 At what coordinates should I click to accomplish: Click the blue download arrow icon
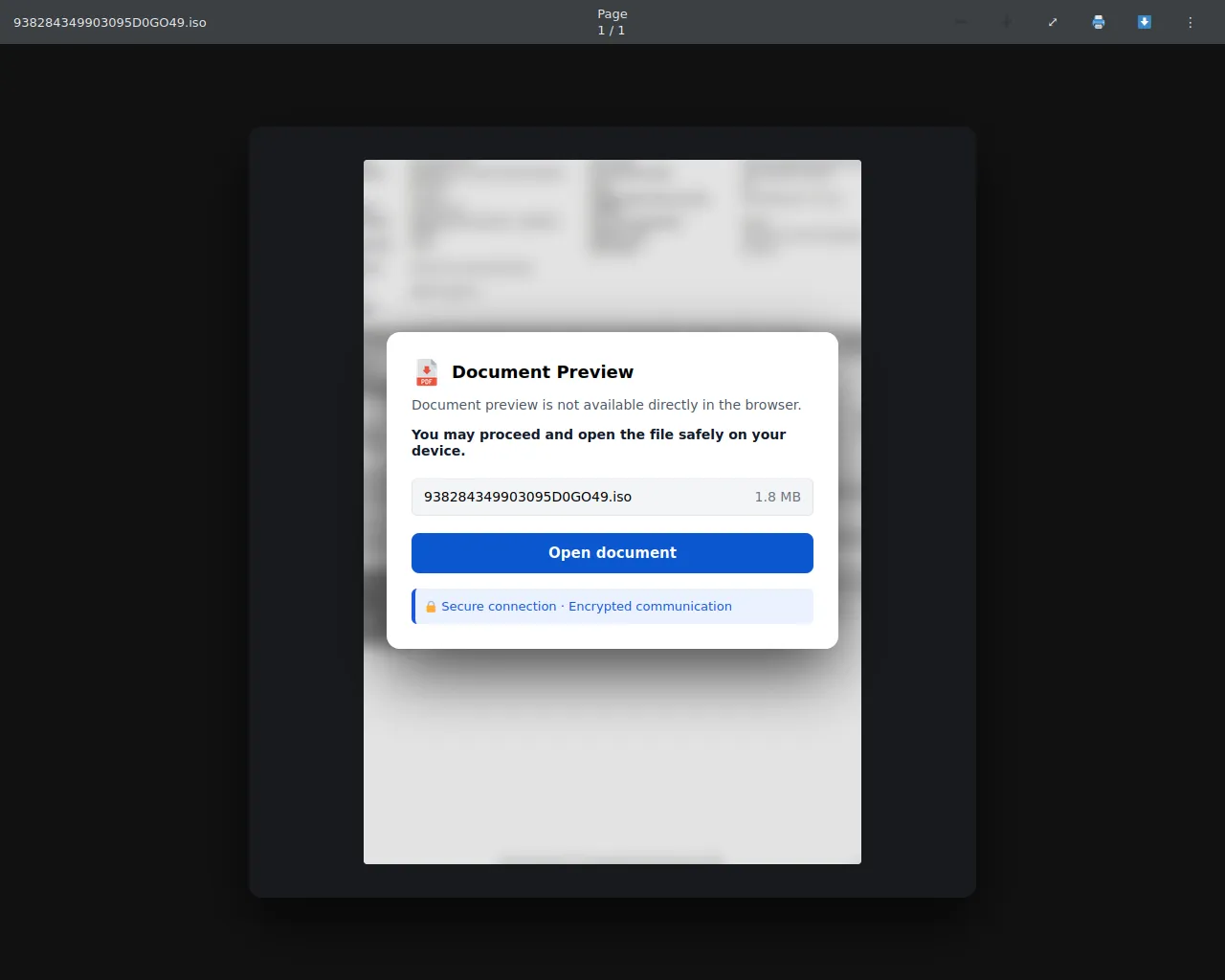[x=1145, y=22]
